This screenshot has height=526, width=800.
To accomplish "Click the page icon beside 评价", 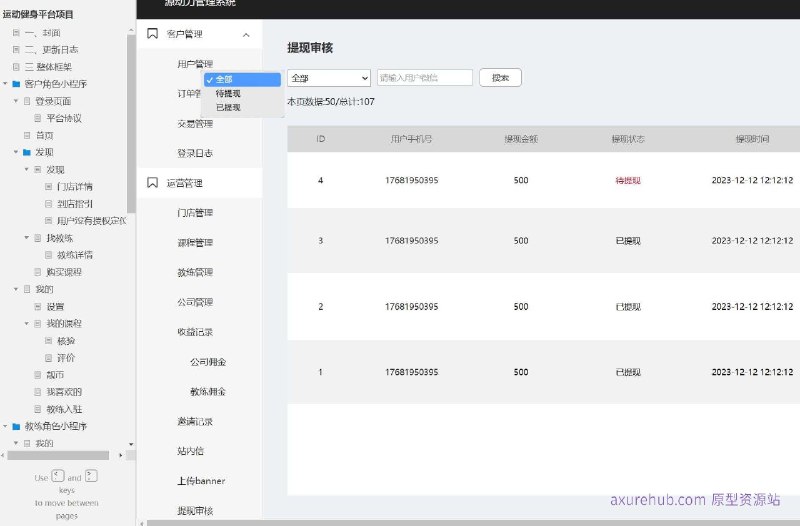I will coord(48,358).
